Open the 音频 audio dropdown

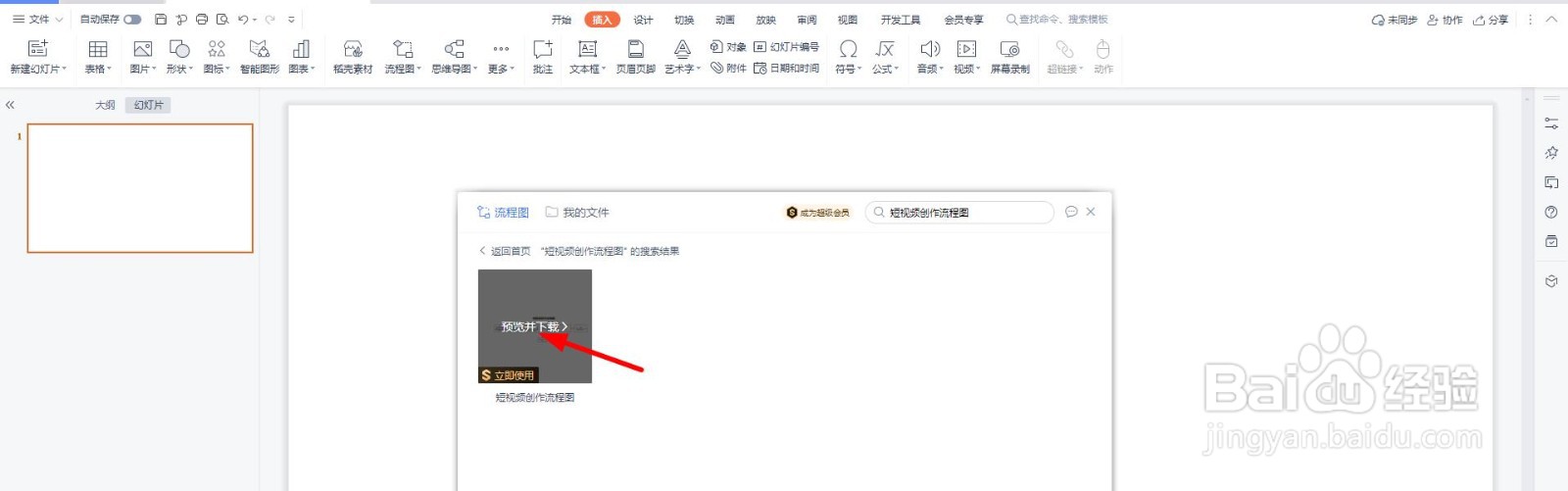pos(930,57)
